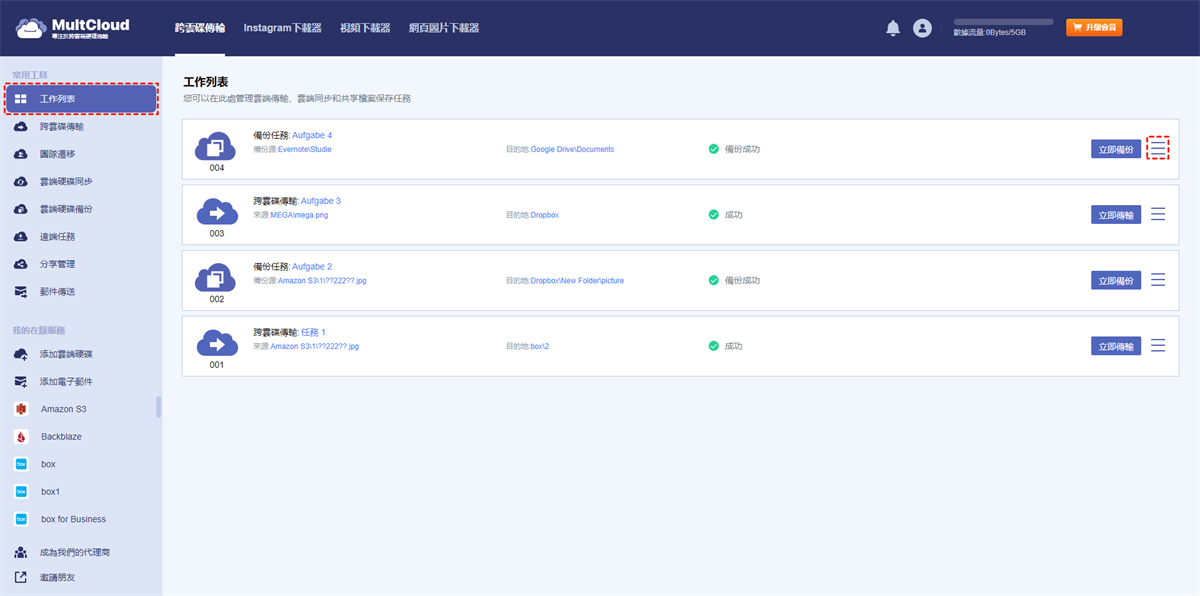Open the notifications bell
The image size is (1200, 596).
(893, 28)
